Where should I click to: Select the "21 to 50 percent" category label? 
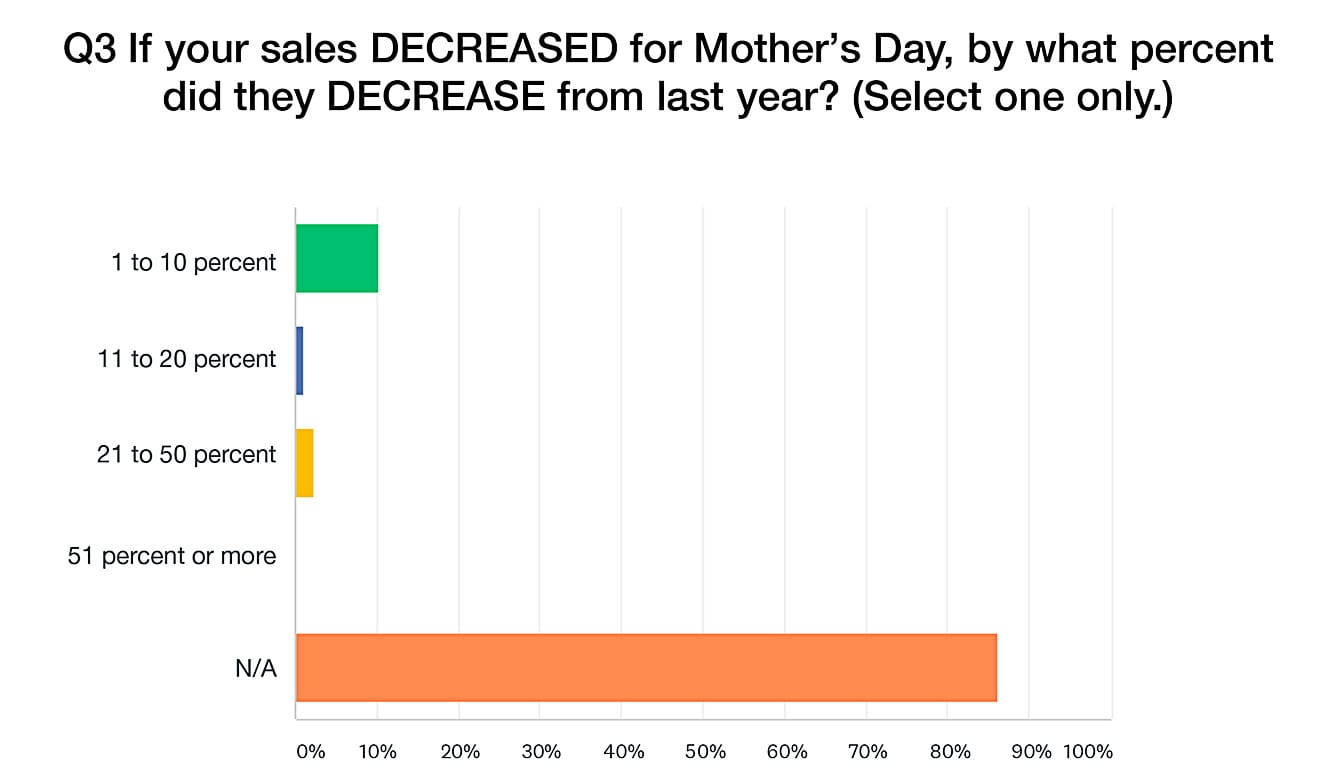pos(187,455)
